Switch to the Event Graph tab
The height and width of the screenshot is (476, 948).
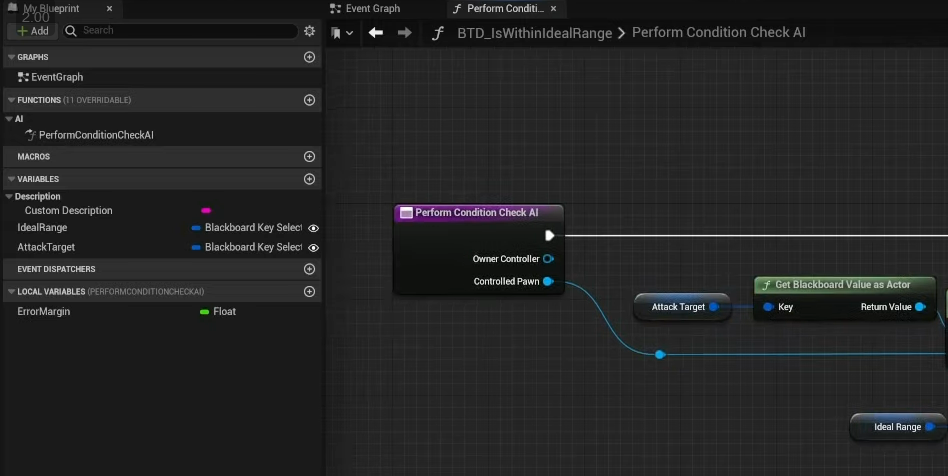pyautogui.click(x=372, y=9)
